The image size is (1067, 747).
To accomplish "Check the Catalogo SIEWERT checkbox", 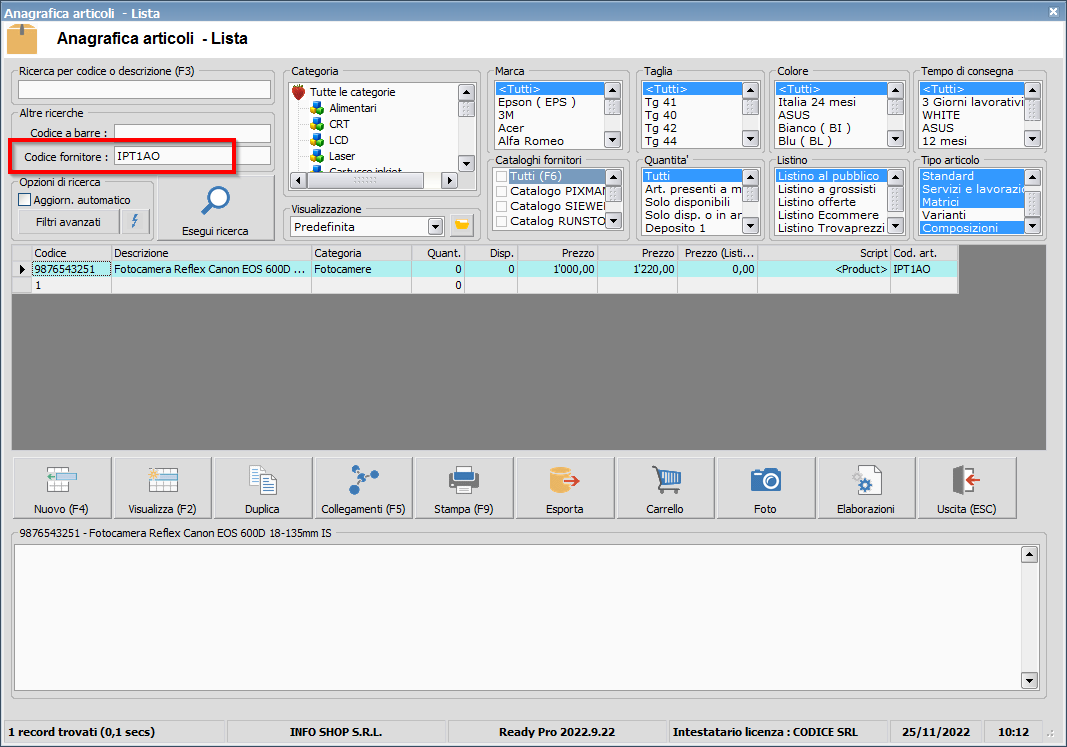I will coord(502,206).
